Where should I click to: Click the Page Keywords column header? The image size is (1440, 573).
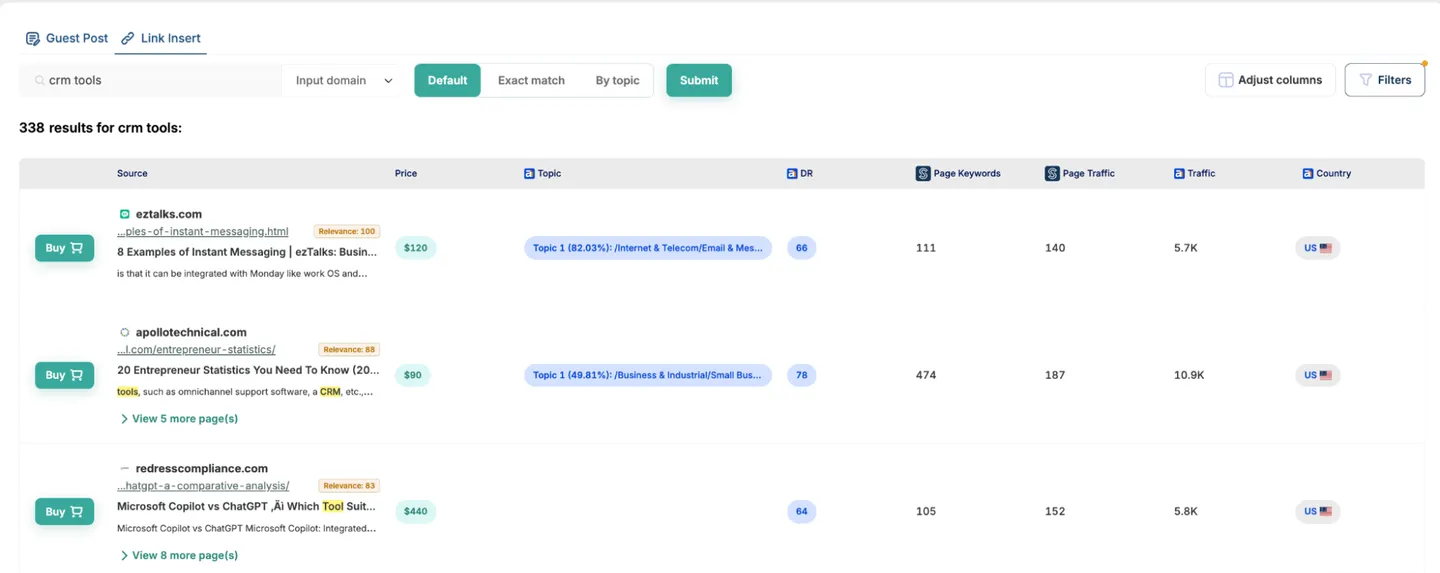(x=967, y=173)
